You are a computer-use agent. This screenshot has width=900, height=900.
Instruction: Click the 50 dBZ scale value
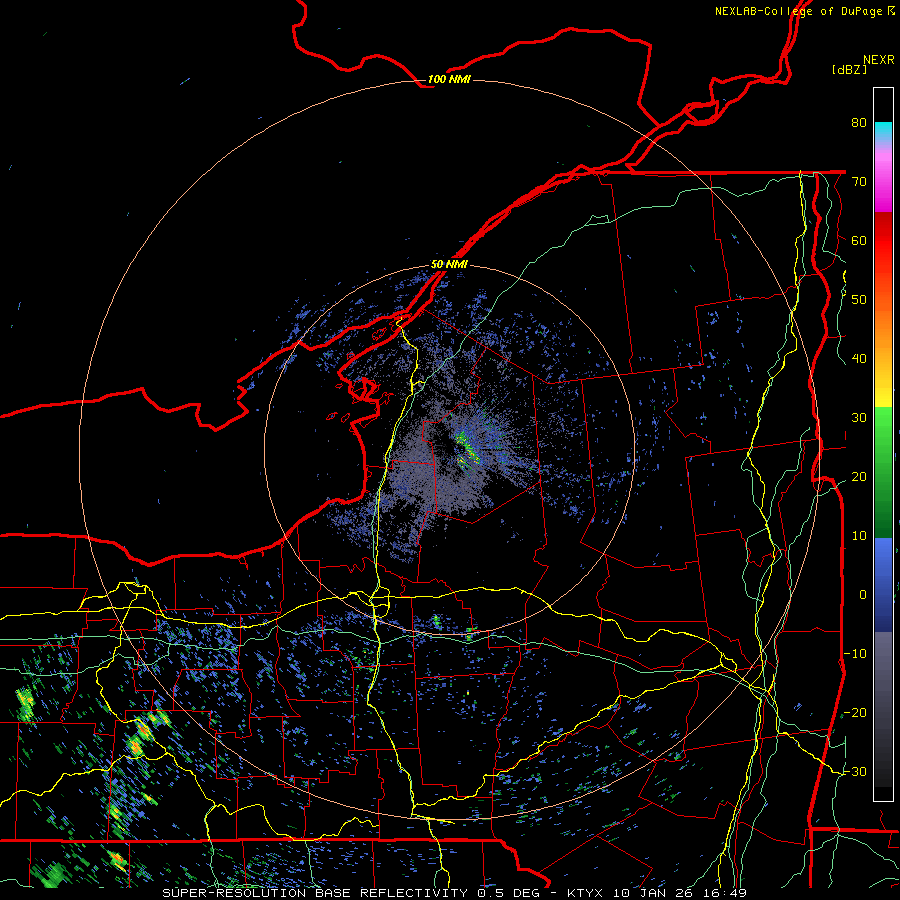(x=859, y=300)
